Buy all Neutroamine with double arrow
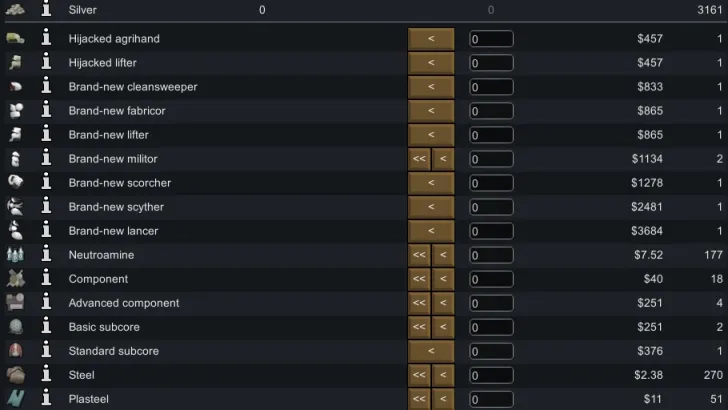Screen dimensions: 728x410 pos(419,255)
